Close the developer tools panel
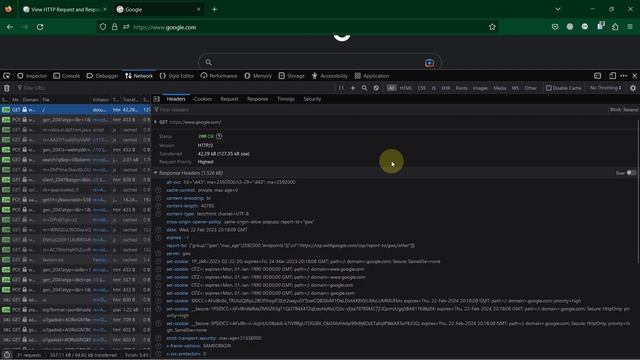 [634, 76]
